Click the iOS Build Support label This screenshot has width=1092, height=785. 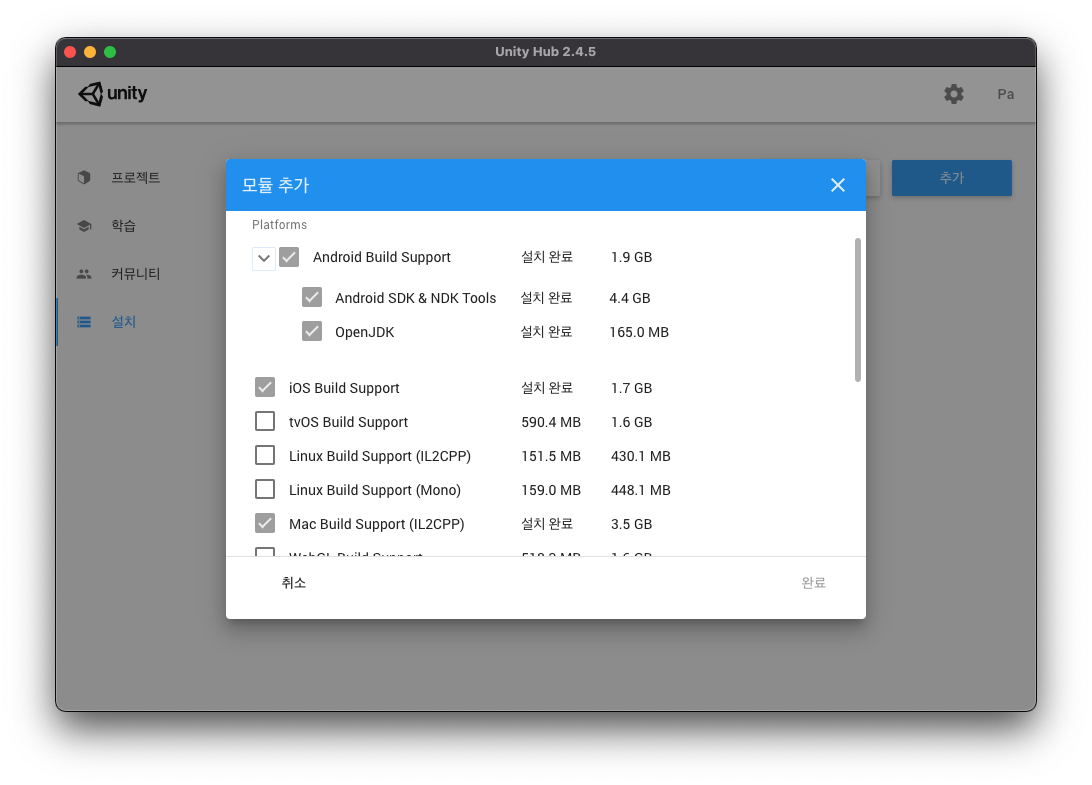pyautogui.click(x=344, y=388)
